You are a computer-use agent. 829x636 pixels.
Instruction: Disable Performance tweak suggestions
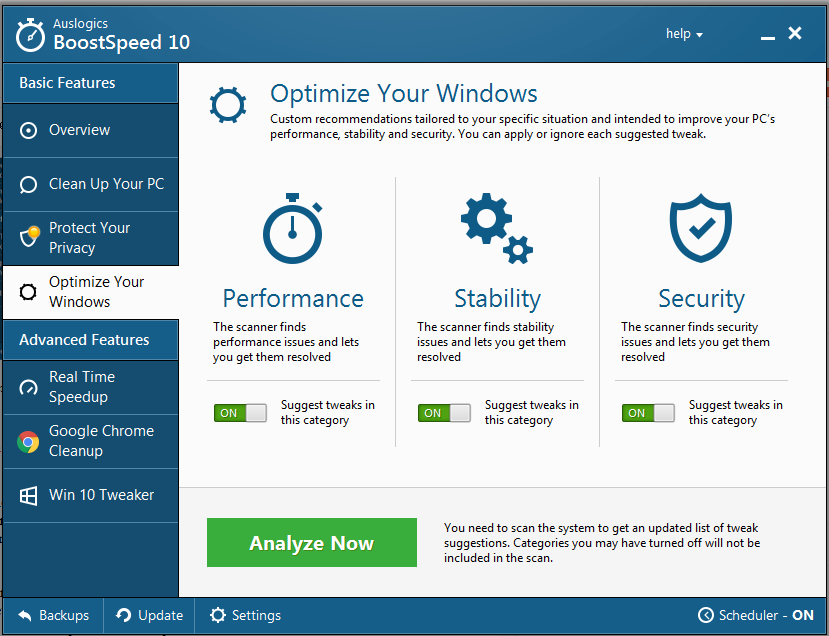point(240,412)
